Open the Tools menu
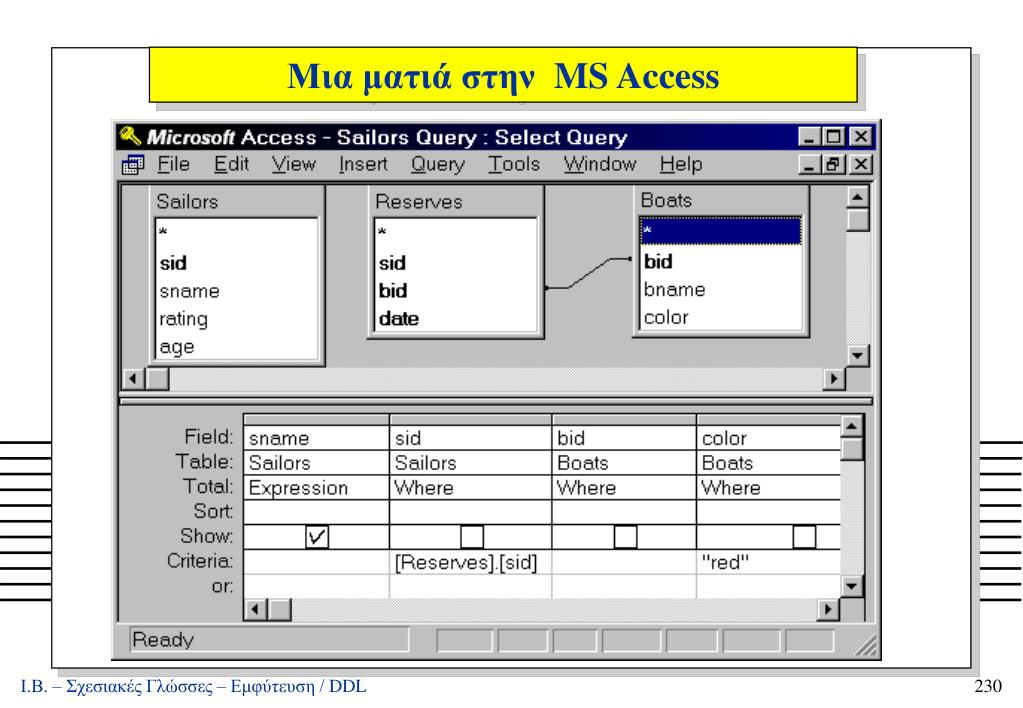Screen dimensions: 1023x708 click(514, 164)
